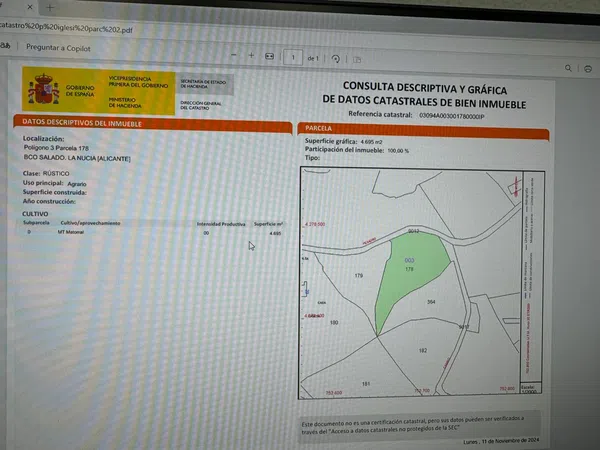Click the fit-to-width icon in PDF toolbar
The height and width of the screenshot is (450, 600).
269,57
